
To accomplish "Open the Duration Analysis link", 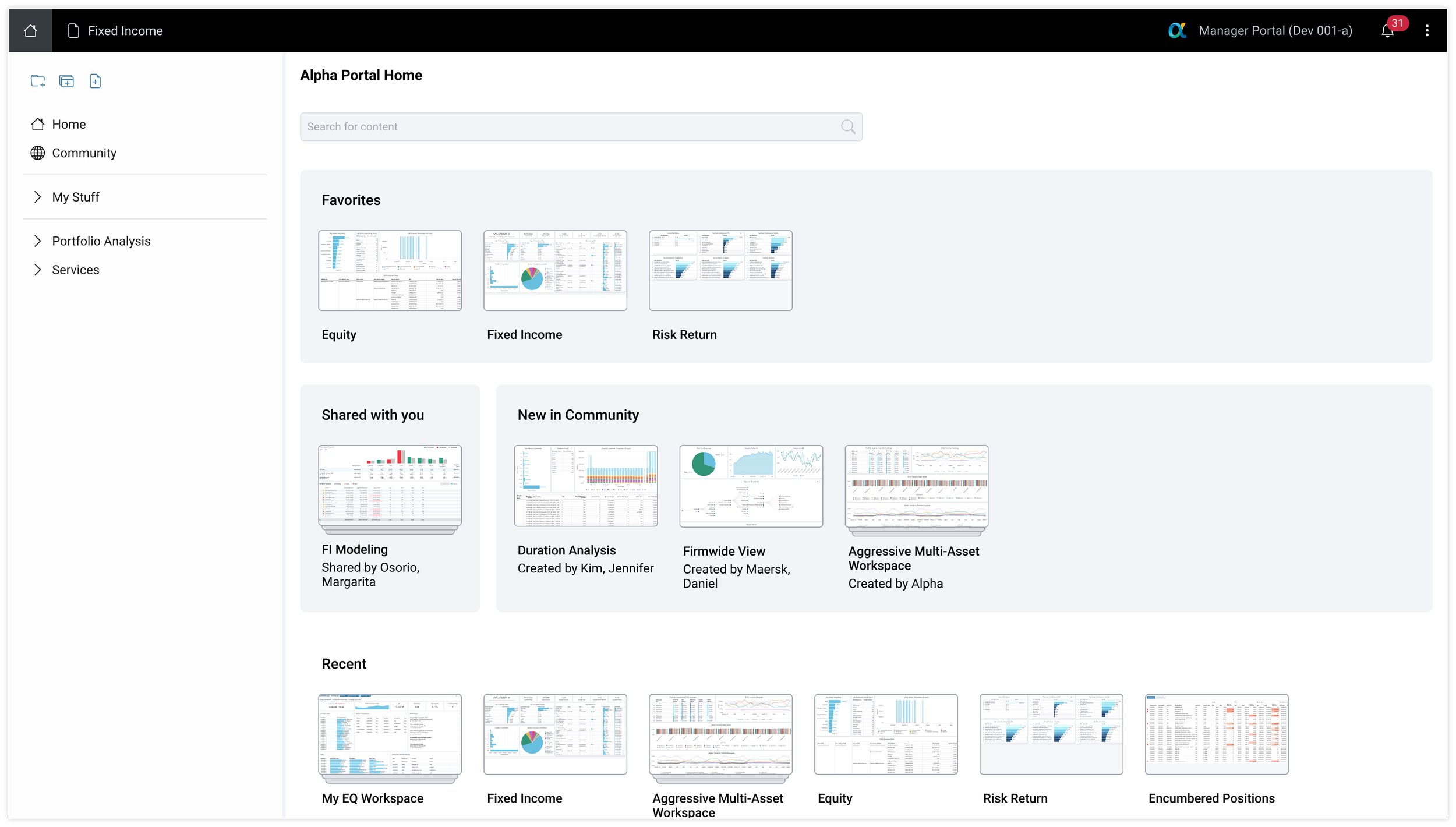I will [x=566, y=550].
